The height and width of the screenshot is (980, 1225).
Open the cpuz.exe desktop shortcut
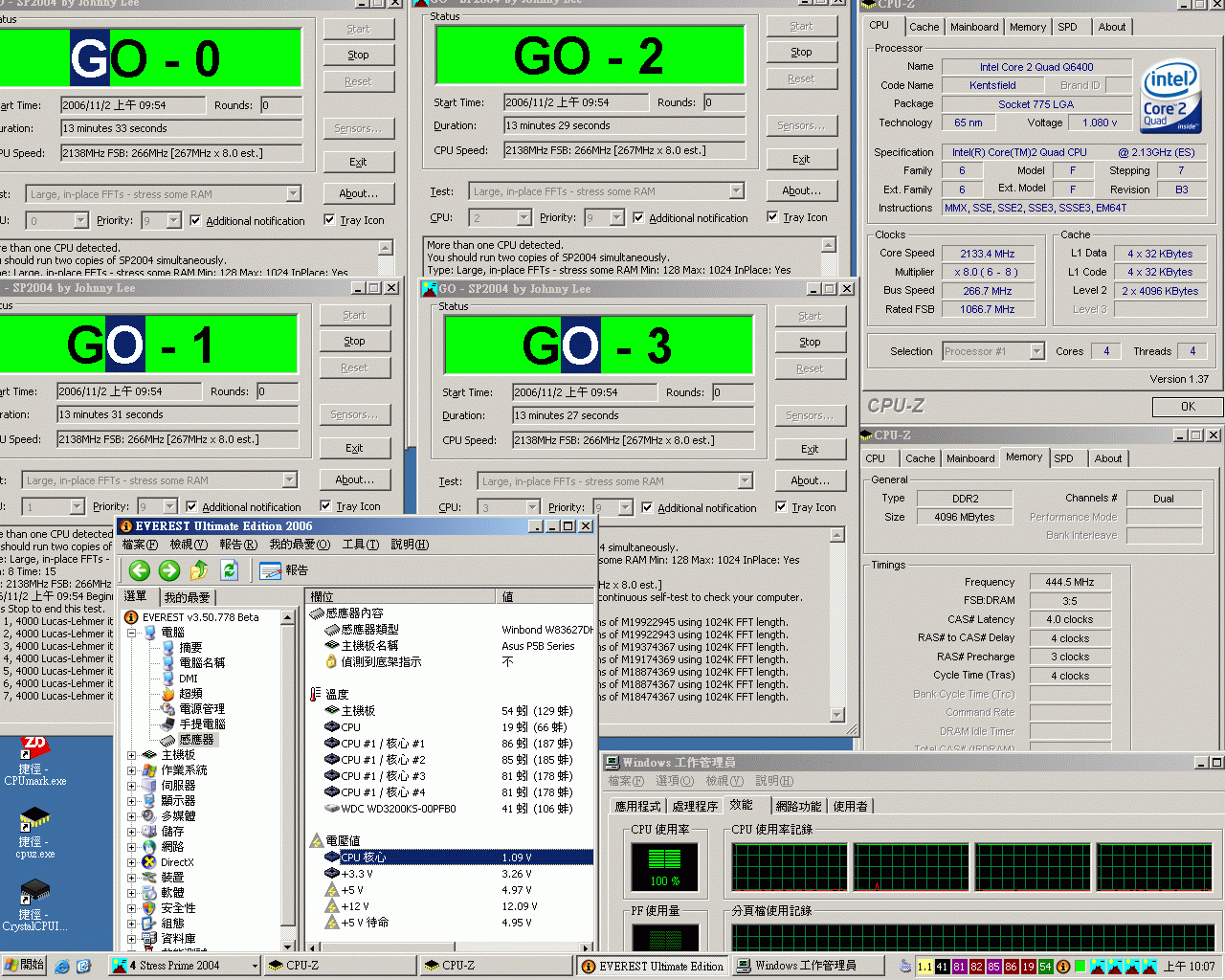[34, 833]
